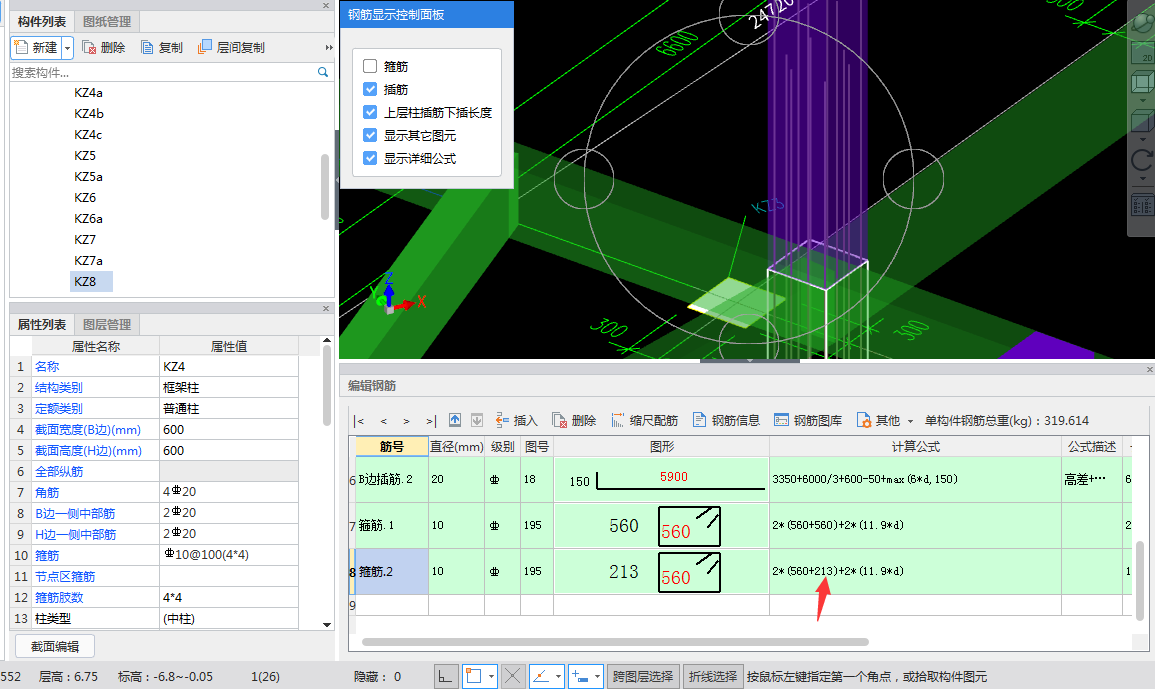Image resolution: width=1155 pixels, height=689 pixels.
Task: Select KZ5 in the component list
Action: pos(85,155)
